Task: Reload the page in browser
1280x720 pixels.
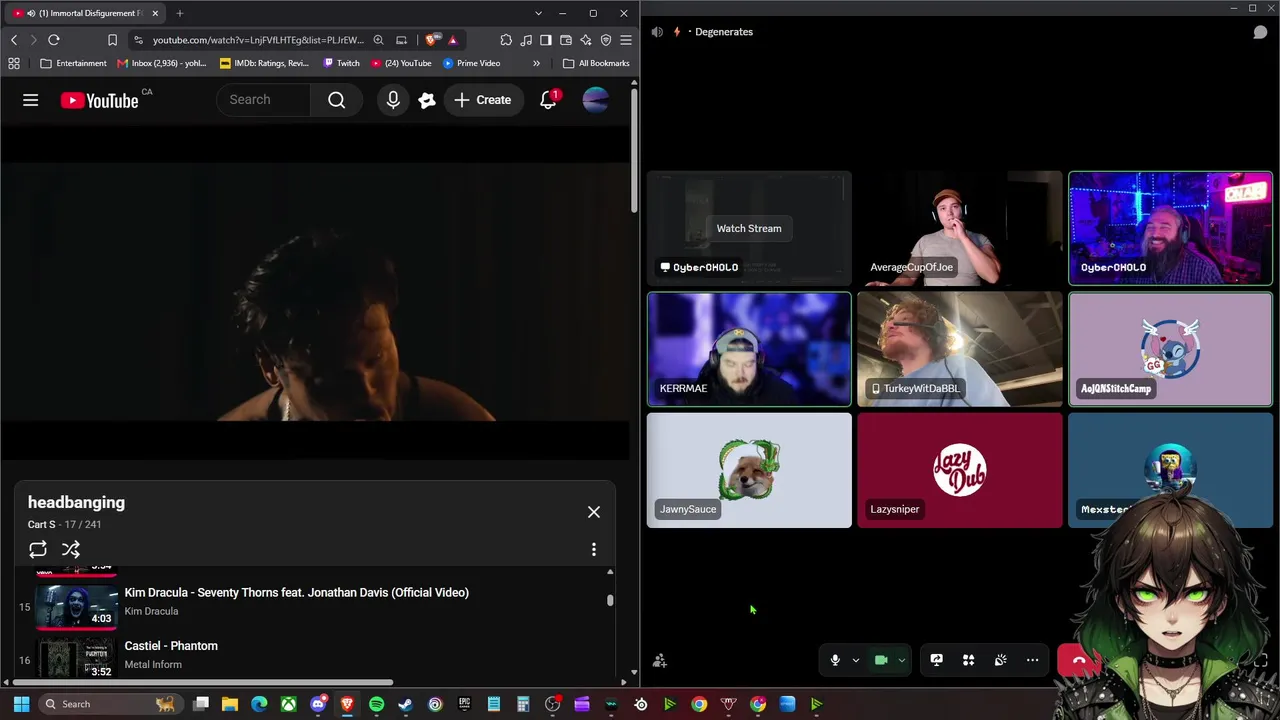Action: tap(54, 40)
